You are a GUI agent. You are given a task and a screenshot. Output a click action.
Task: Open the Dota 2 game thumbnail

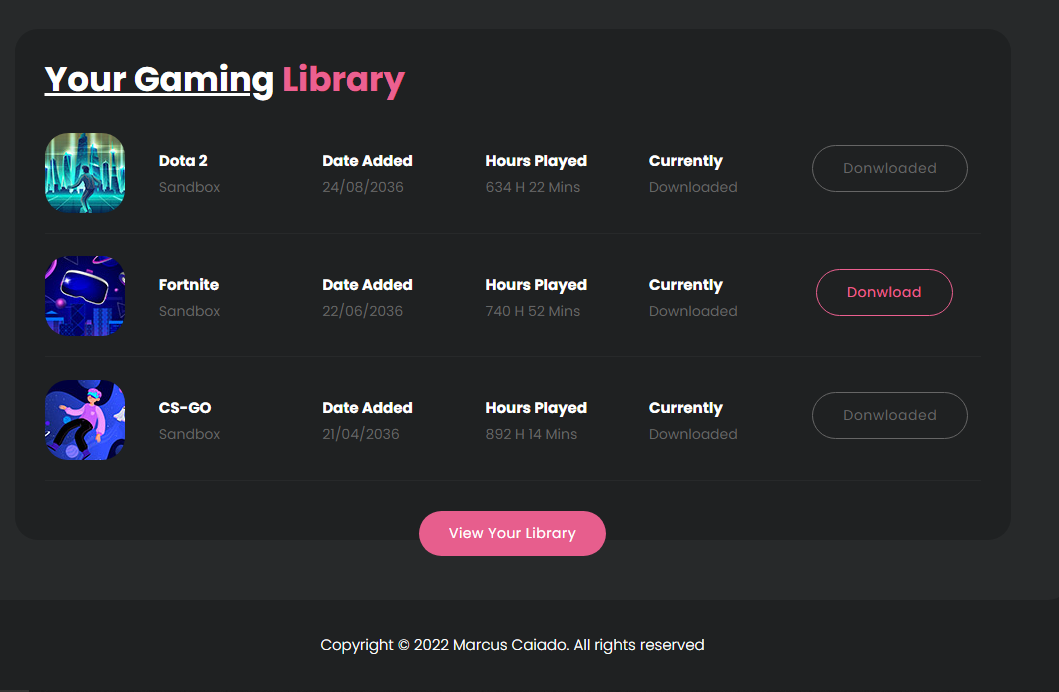tap(85, 173)
